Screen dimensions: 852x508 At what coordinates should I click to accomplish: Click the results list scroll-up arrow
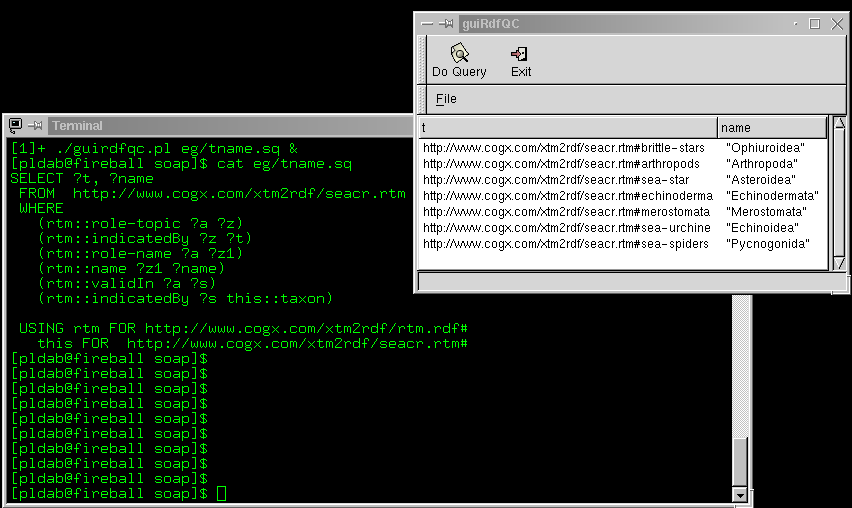pyautogui.click(x=837, y=128)
